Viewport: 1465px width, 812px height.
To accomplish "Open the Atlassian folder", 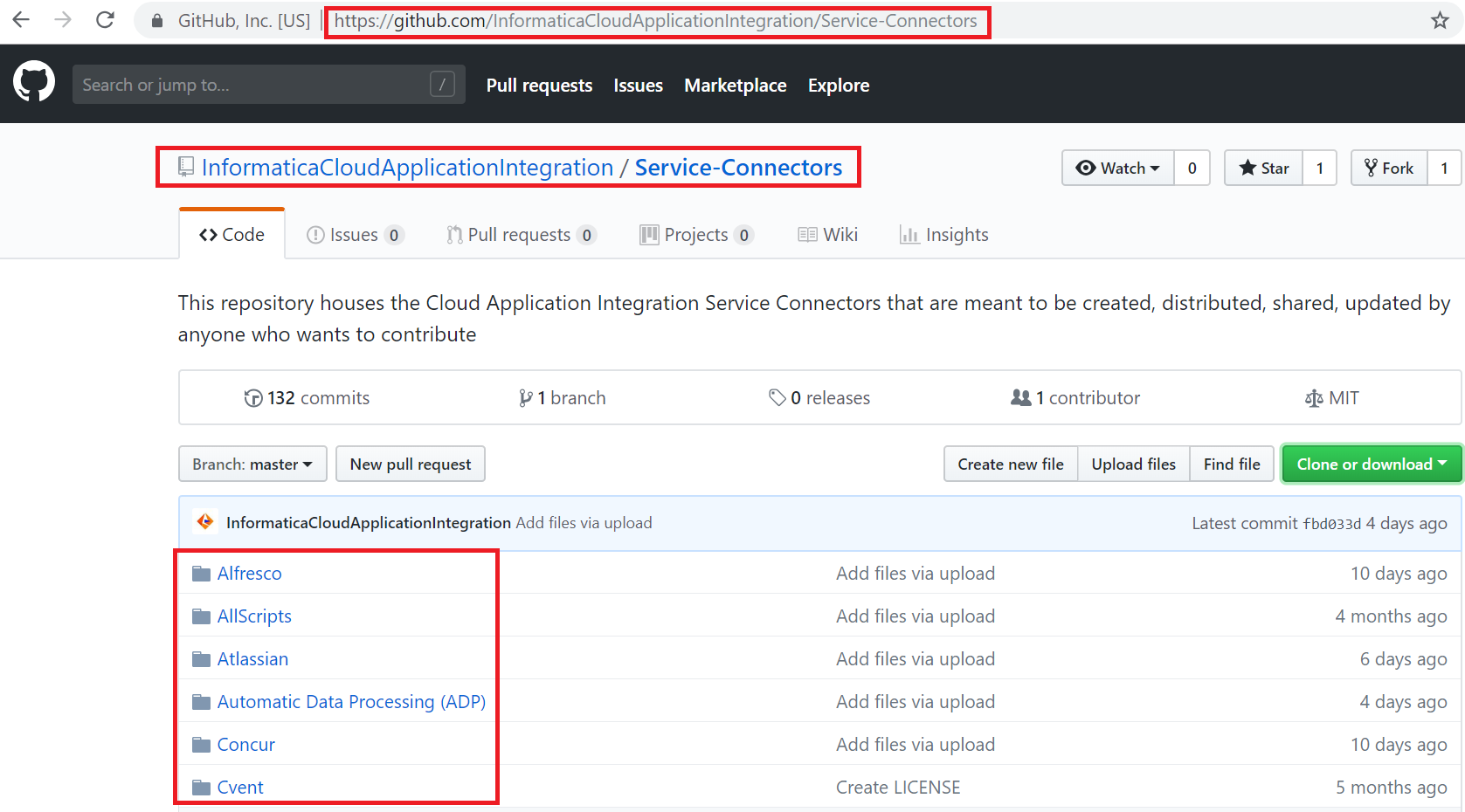I will pos(252,659).
